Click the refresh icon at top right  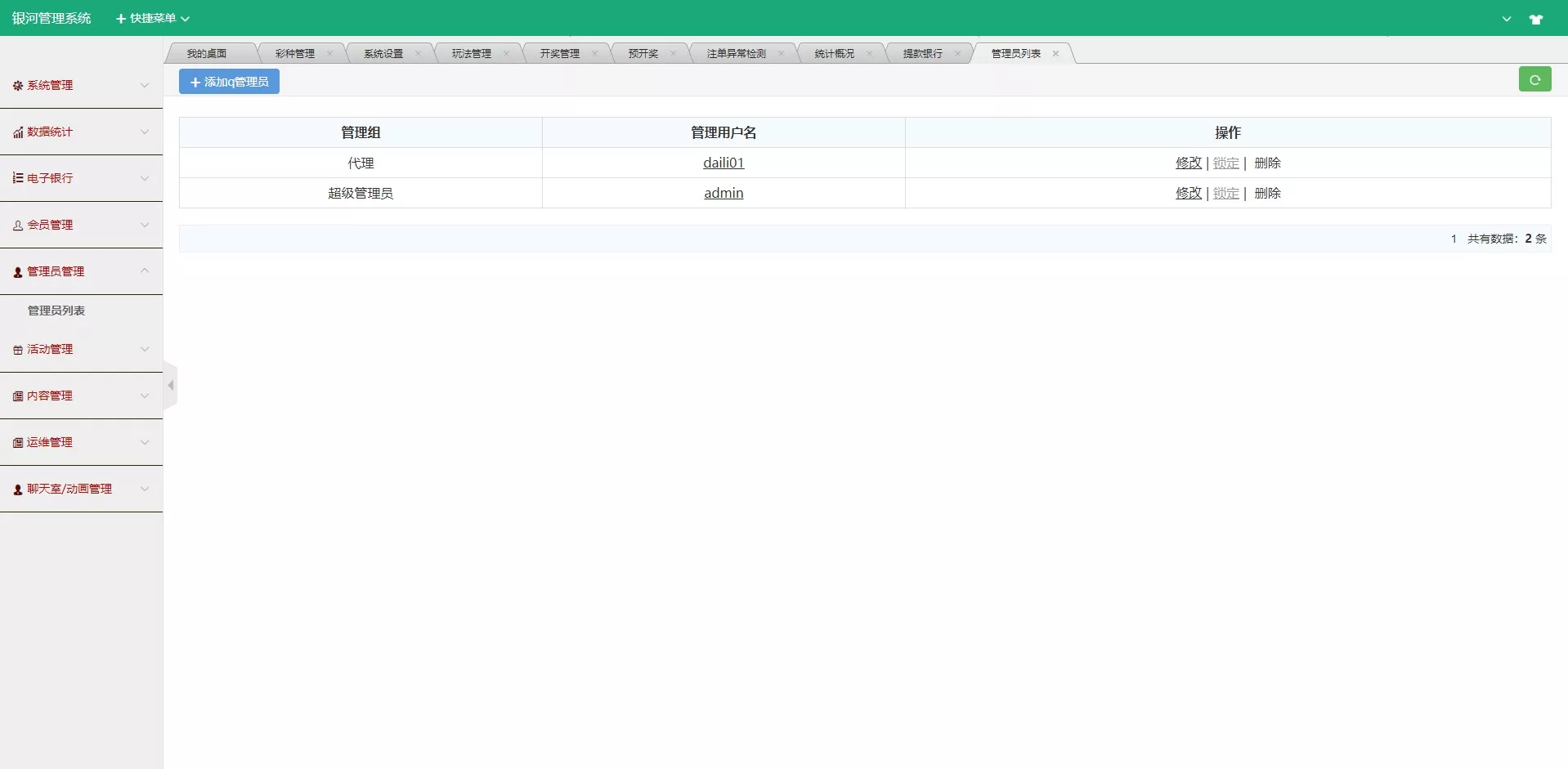coord(1535,78)
